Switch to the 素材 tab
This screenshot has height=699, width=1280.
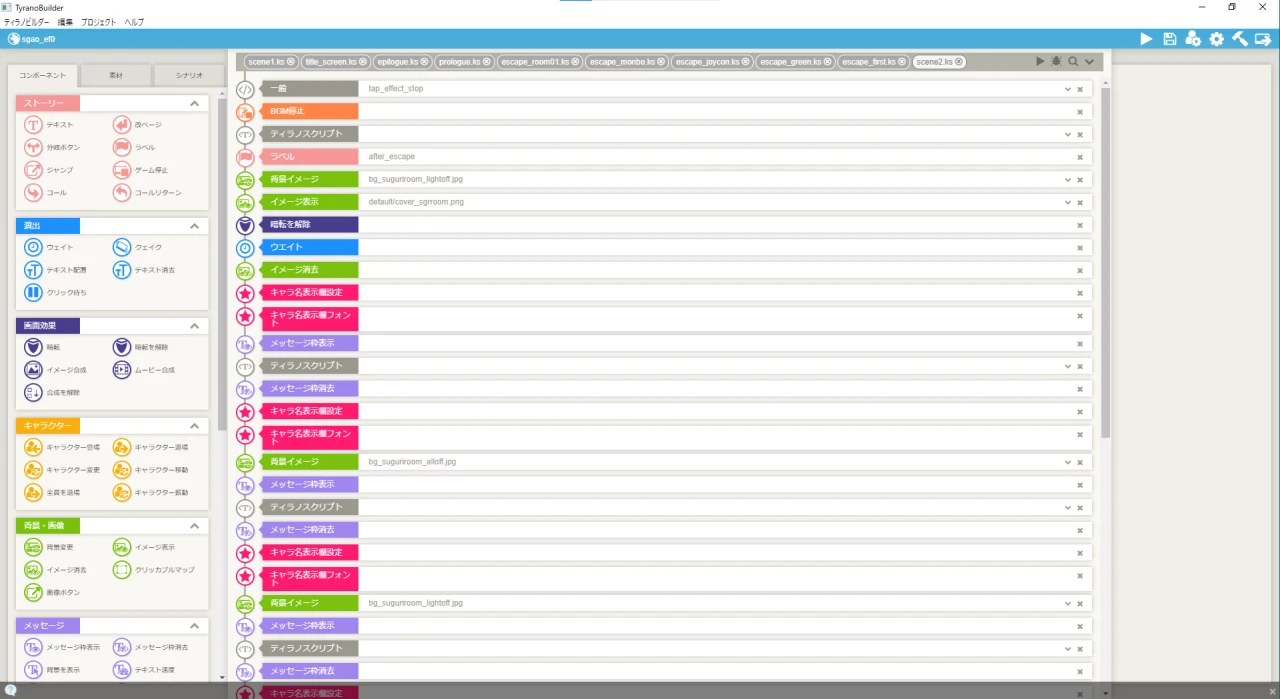pyautogui.click(x=117, y=76)
